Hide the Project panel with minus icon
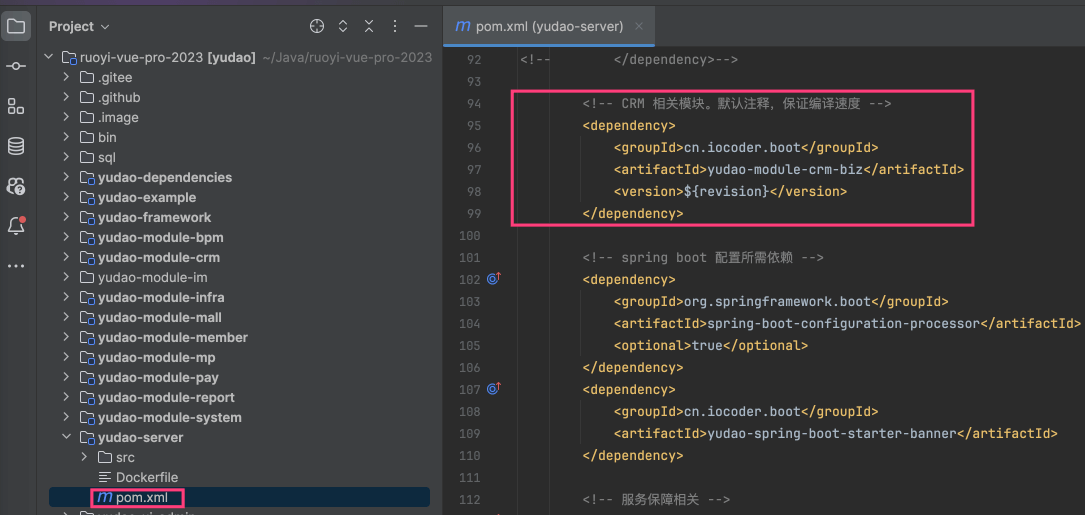This screenshot has width=1085, height=515. click(421, 26)
